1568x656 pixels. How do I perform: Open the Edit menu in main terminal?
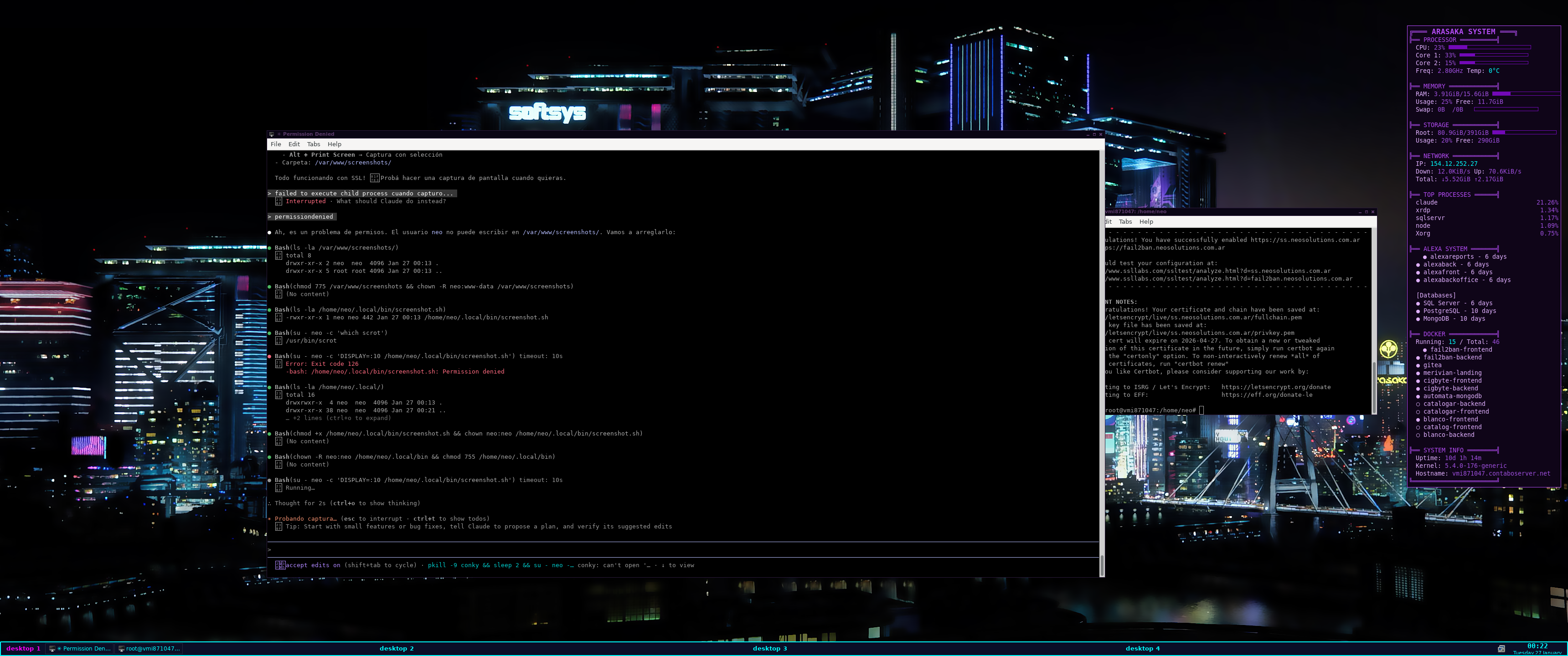pos(294,144)
